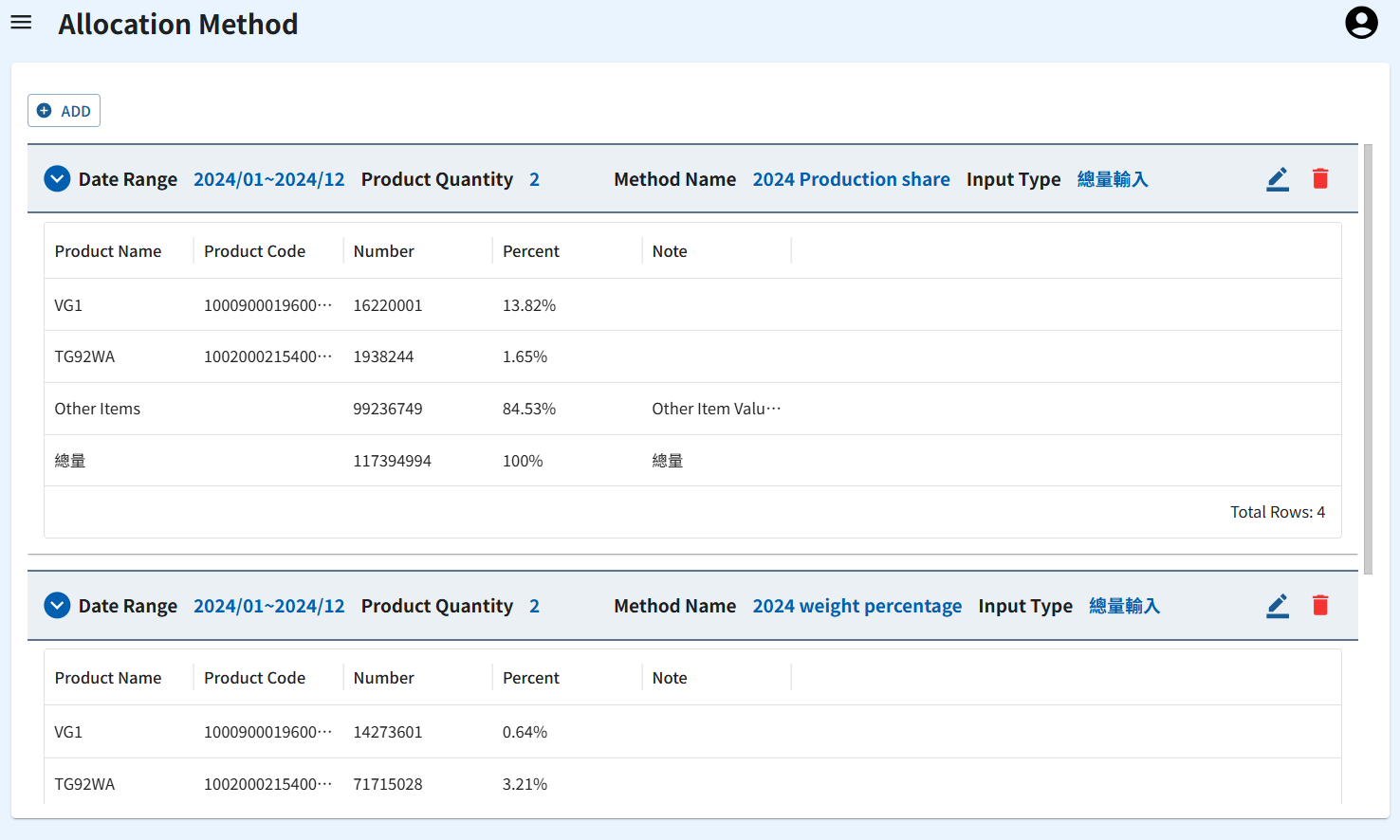Image resolution: width=1400 pixels, height=840 pixels.
Task: Click the 100% percent cell
Action: (523, 461)
